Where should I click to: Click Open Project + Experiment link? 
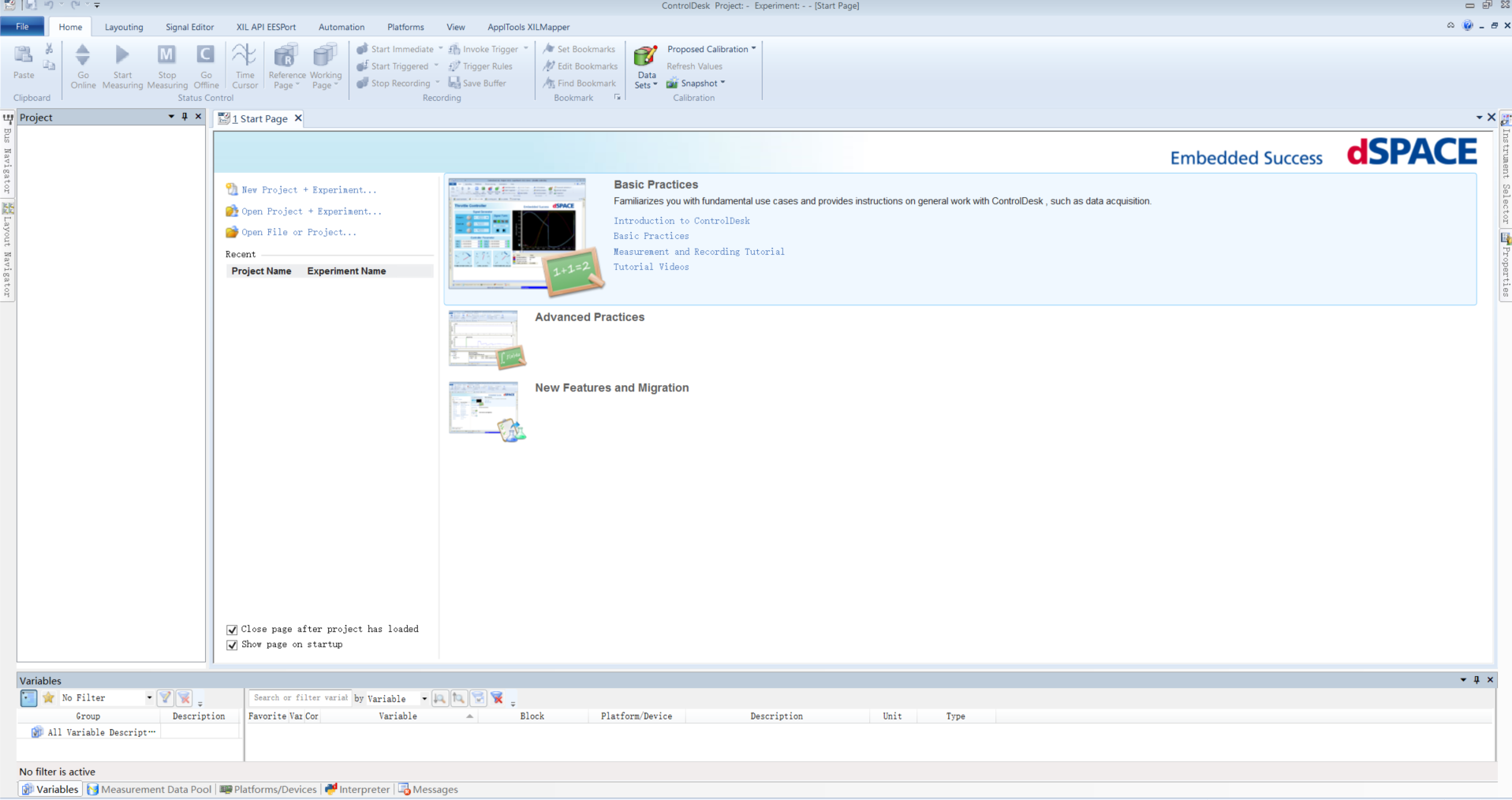[x=312, y=211]
